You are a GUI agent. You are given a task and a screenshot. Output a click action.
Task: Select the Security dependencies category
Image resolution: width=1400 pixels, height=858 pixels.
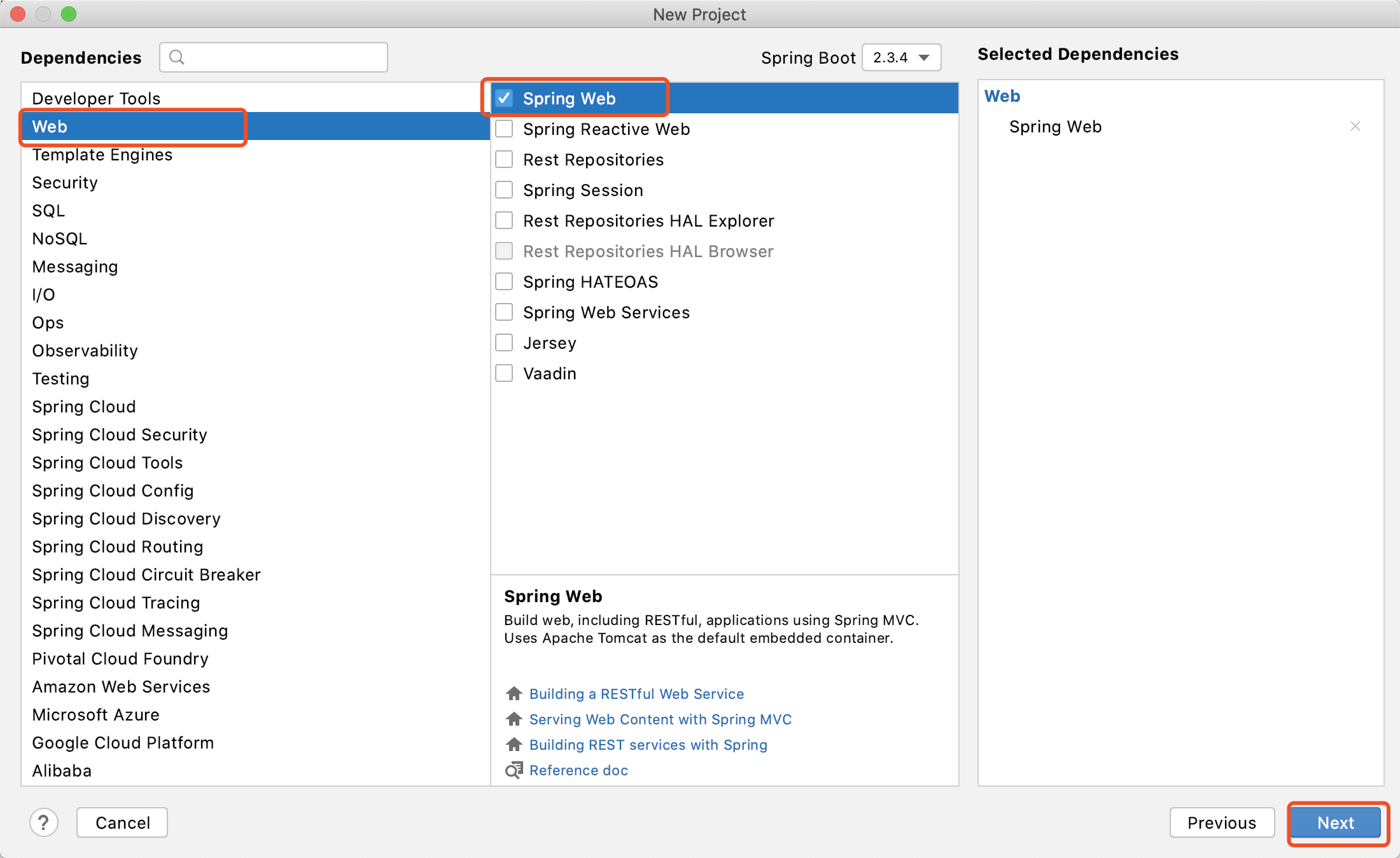[x=64, y=183]
